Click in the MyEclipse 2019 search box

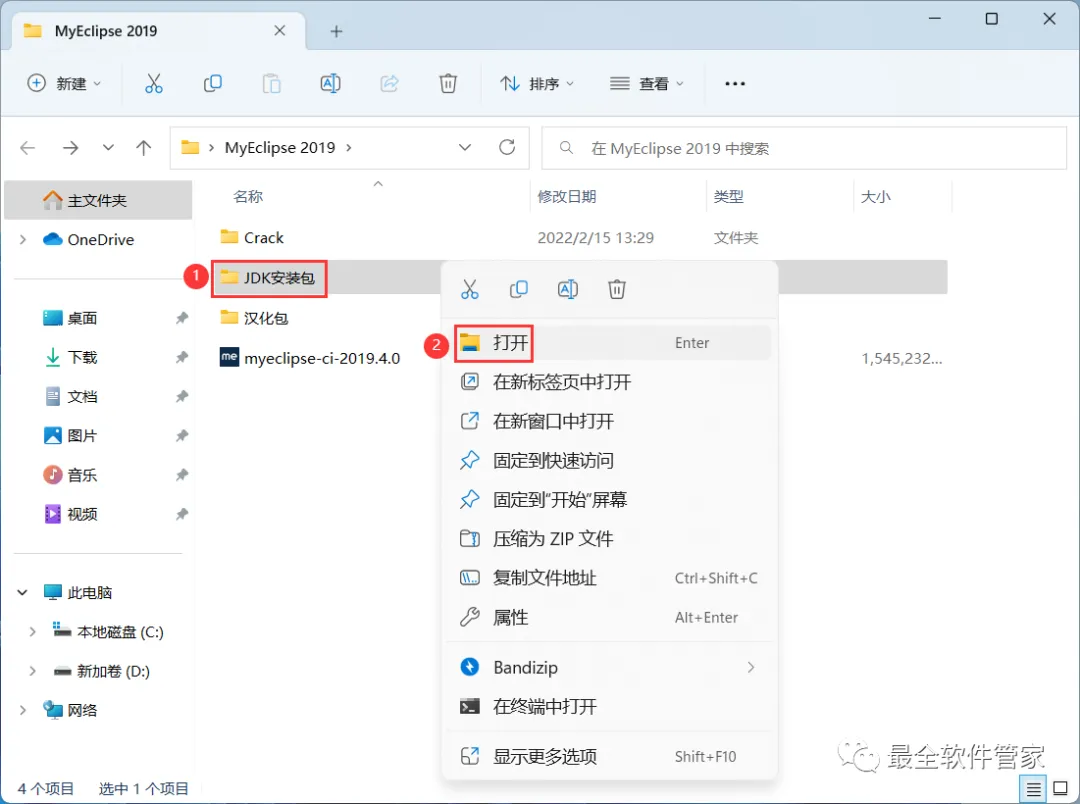[804, 148]
